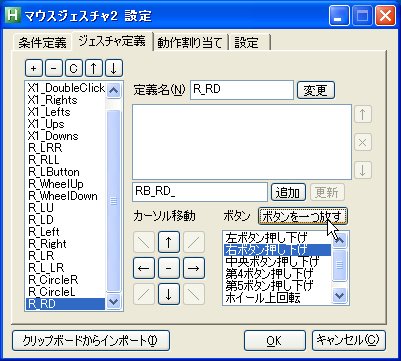Screen dimensions: 401x361
Task: Click the gesture list scrollbar thumb
Action: pos(114,201)
